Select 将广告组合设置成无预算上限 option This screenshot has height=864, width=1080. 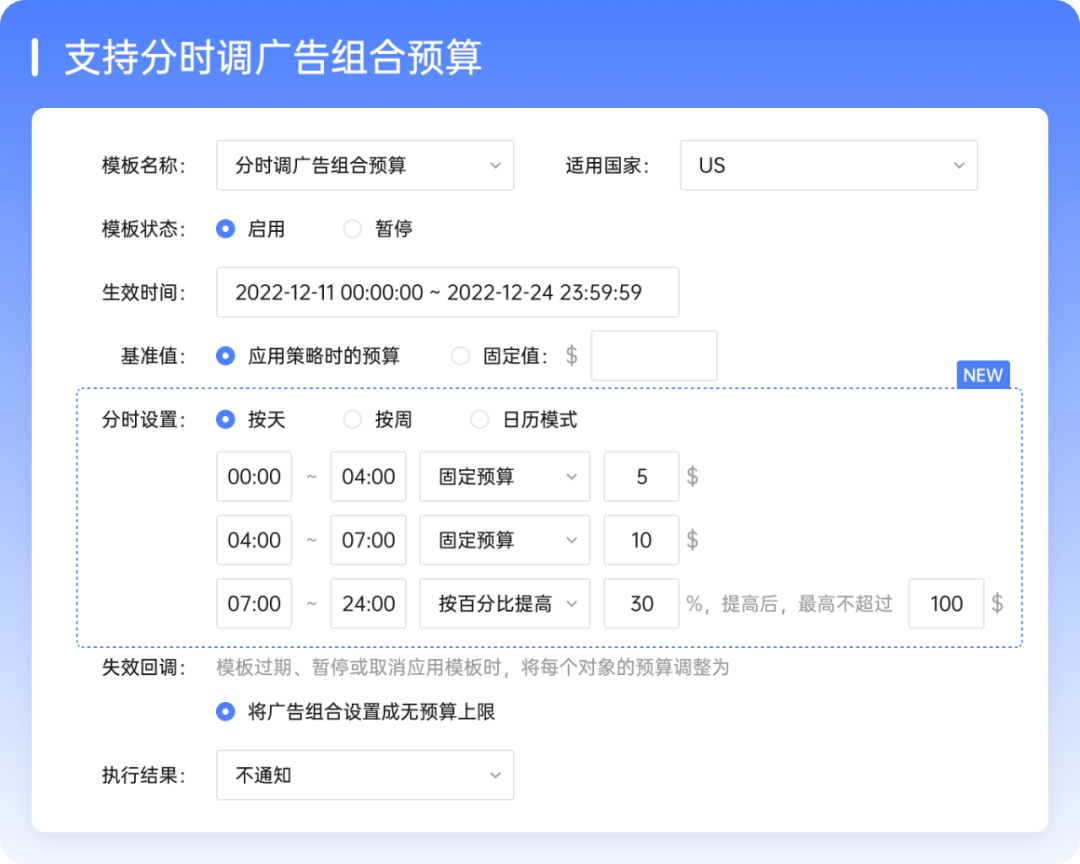[x=226, y=712]
